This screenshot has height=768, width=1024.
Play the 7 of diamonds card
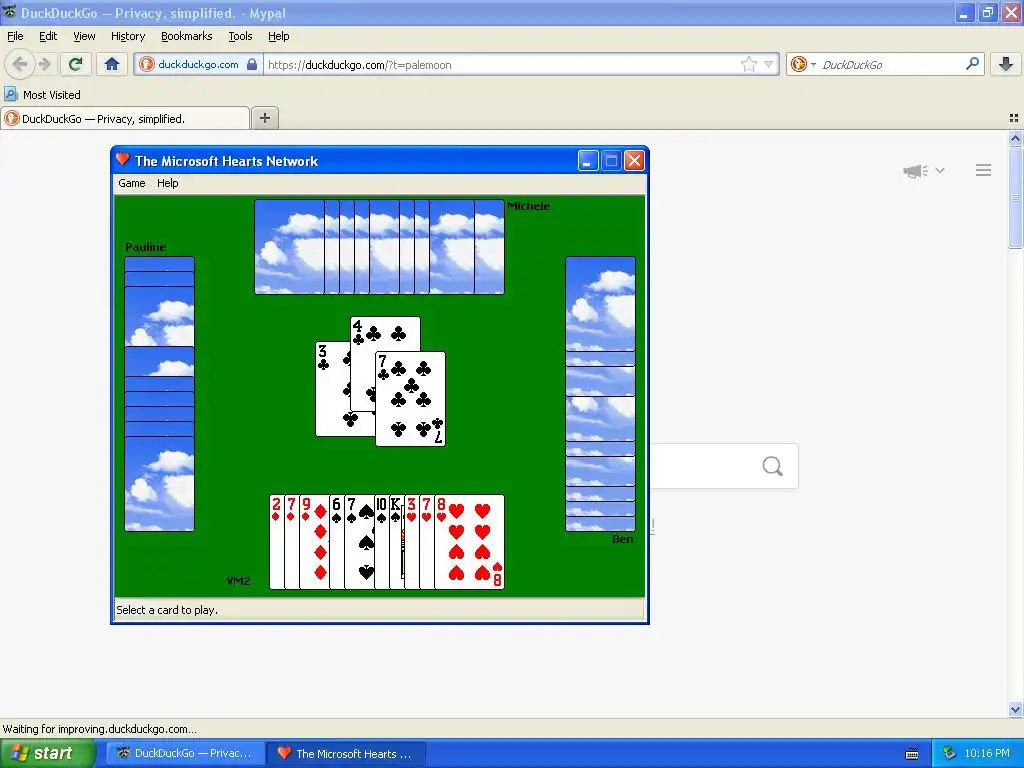click(x=292, y=542)
